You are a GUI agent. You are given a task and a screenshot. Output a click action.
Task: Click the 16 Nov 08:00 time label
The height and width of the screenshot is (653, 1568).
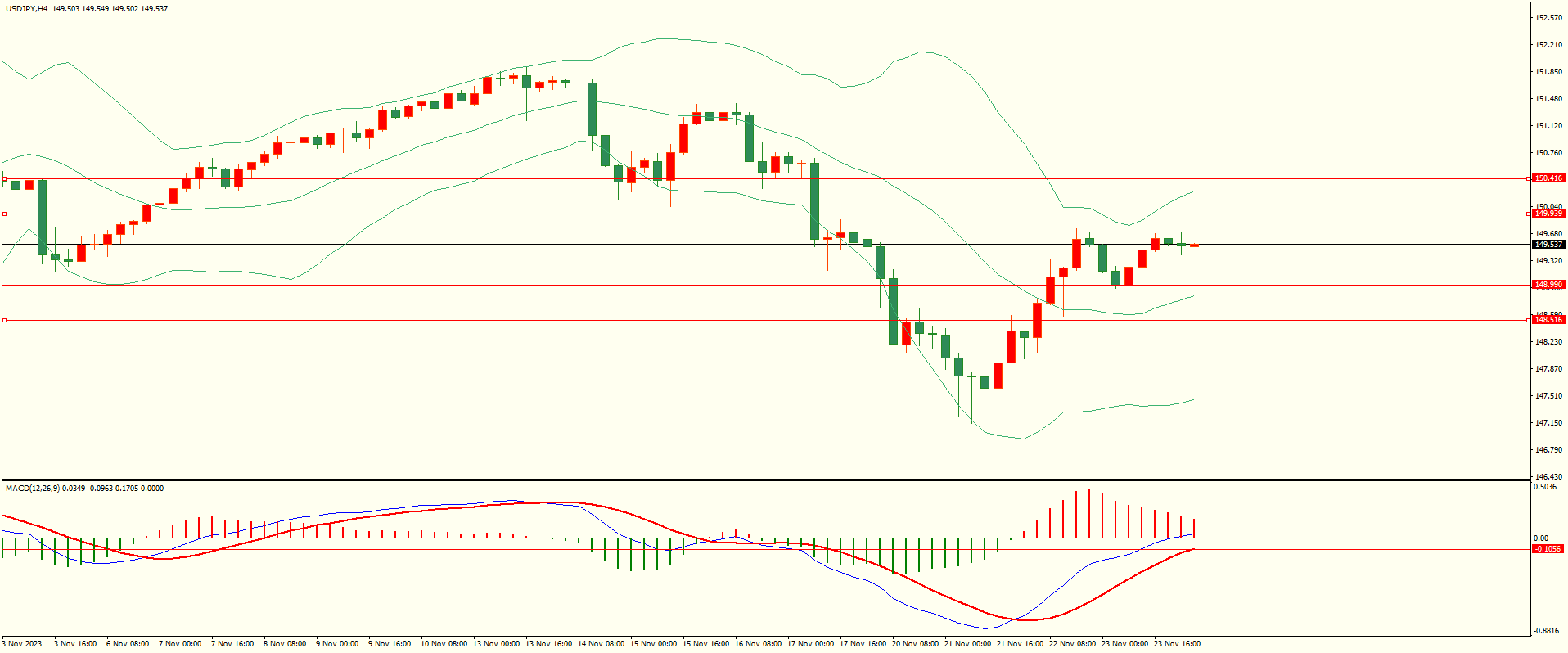(x=758, y=644)
